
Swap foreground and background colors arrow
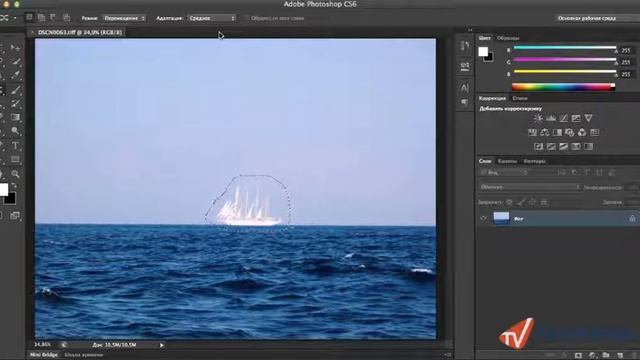point(14,186)
